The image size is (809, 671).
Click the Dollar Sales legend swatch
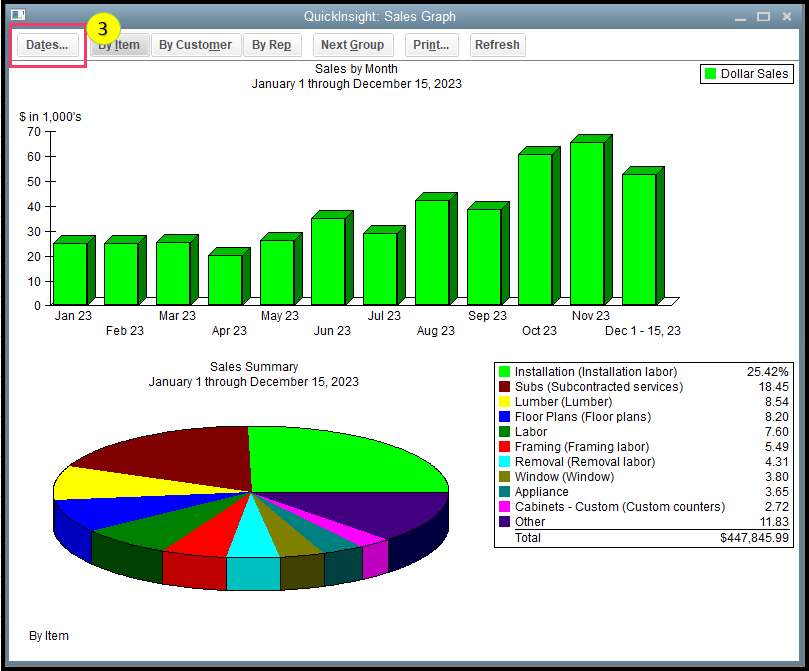point(709,73)
